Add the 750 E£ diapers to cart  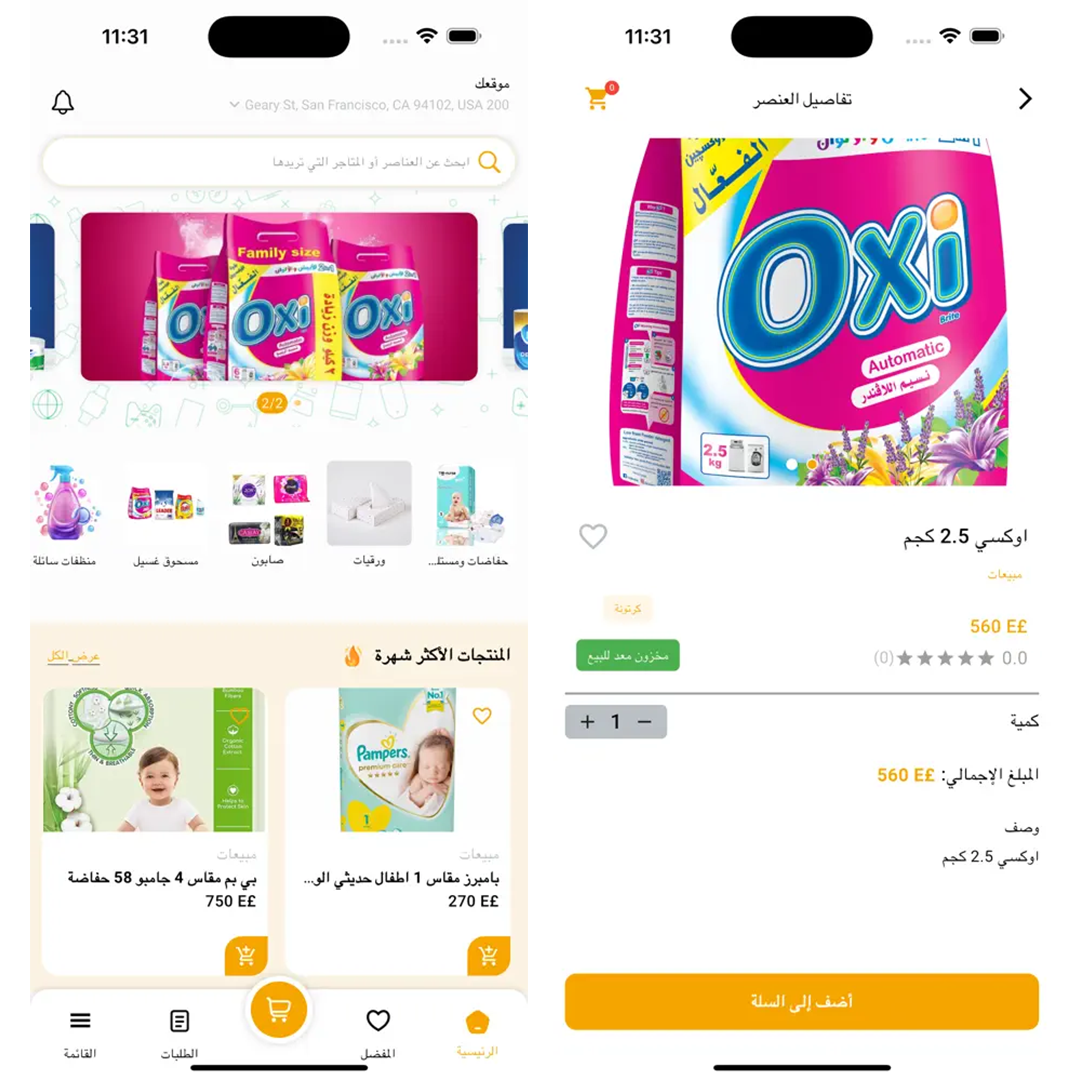coord(246,956)
